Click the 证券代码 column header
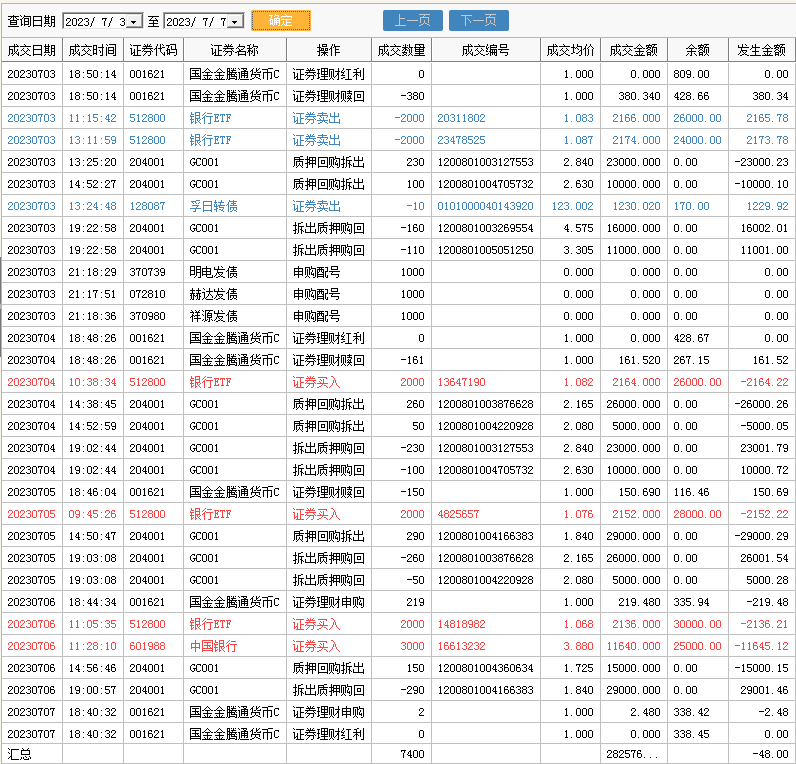The width and height of the screenshot is (796, 764). [x=154, y=50]
